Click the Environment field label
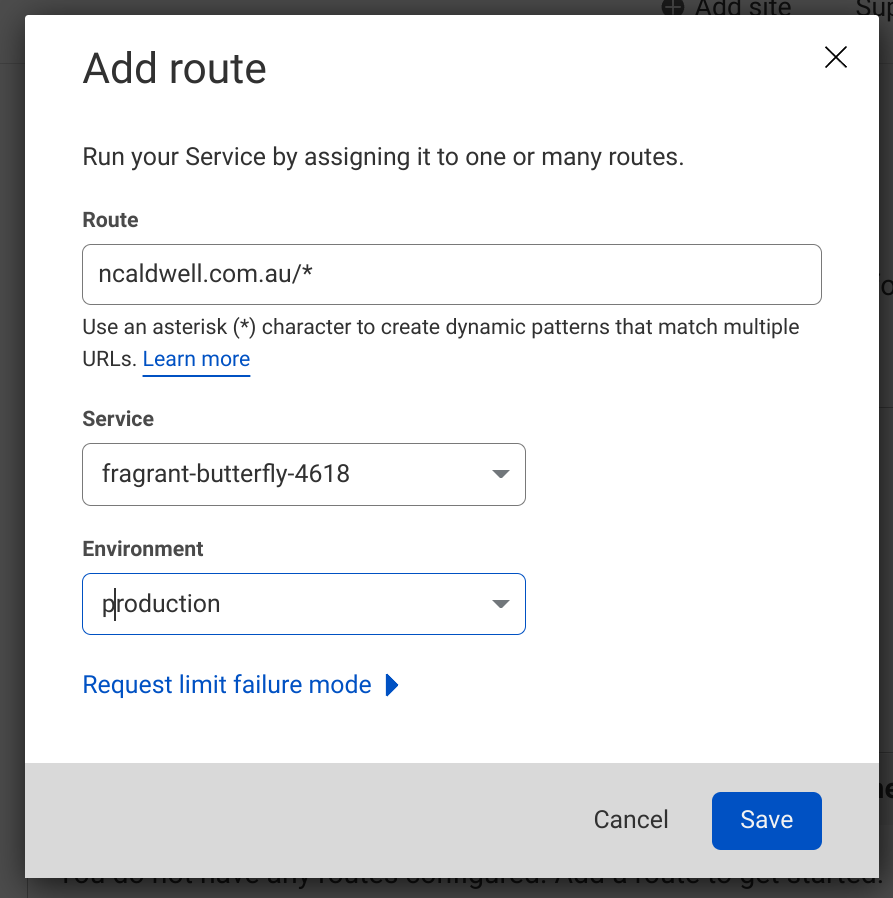This screenshot has height=898, width=893. pos(142,549)
